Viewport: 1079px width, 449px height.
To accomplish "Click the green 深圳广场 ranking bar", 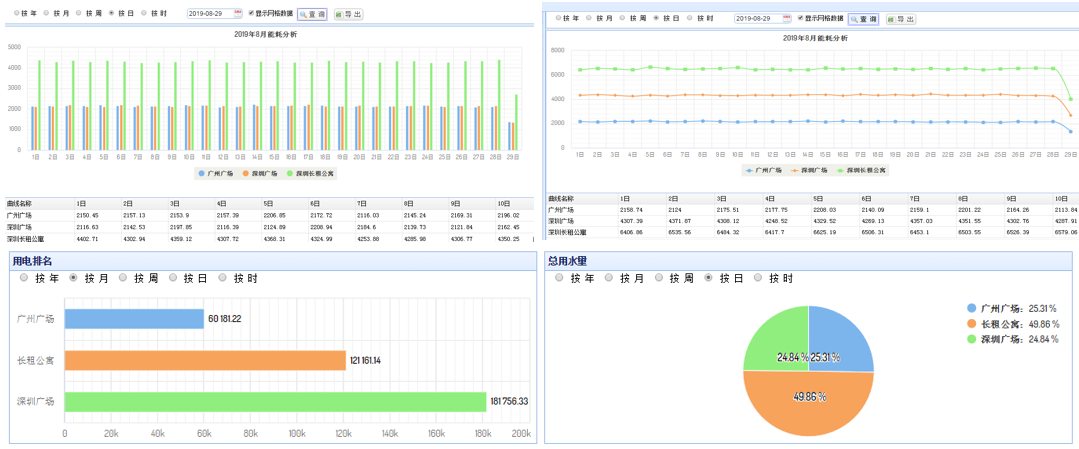I will click(x=274, y=401).
